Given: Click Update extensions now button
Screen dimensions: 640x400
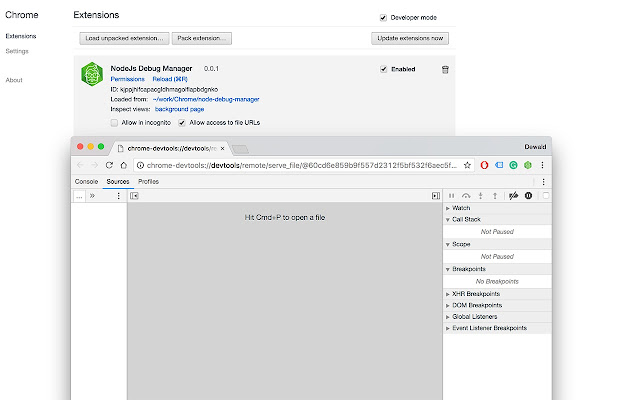Looking at the screenshot, I should pos(410,38).
